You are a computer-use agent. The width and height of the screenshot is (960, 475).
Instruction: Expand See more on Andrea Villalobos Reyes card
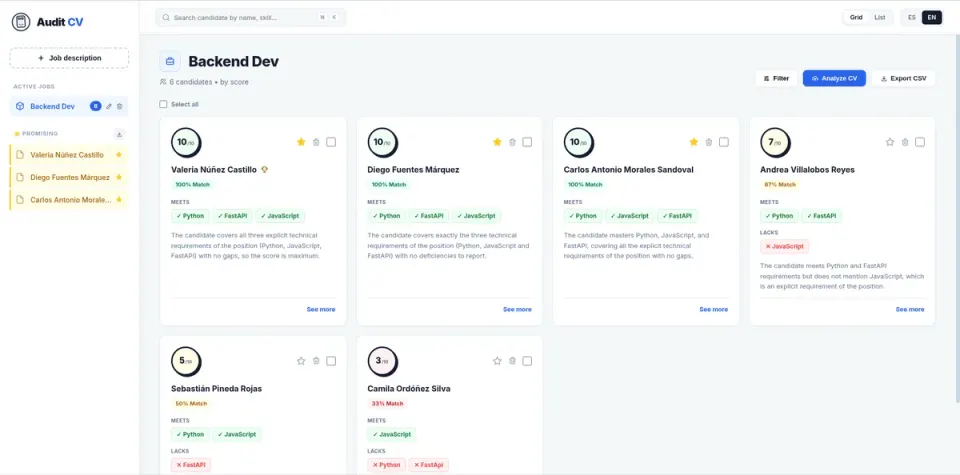(x=910, y=310)
